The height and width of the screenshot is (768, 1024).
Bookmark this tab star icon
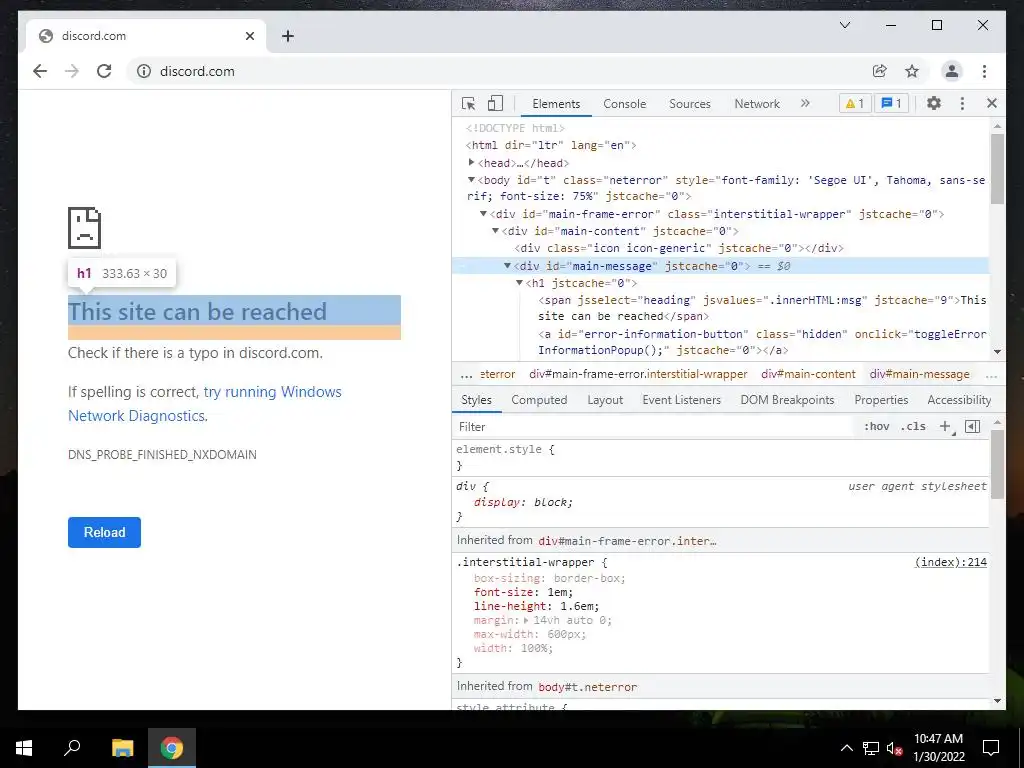pyautogui.click(x=912, y=71)
